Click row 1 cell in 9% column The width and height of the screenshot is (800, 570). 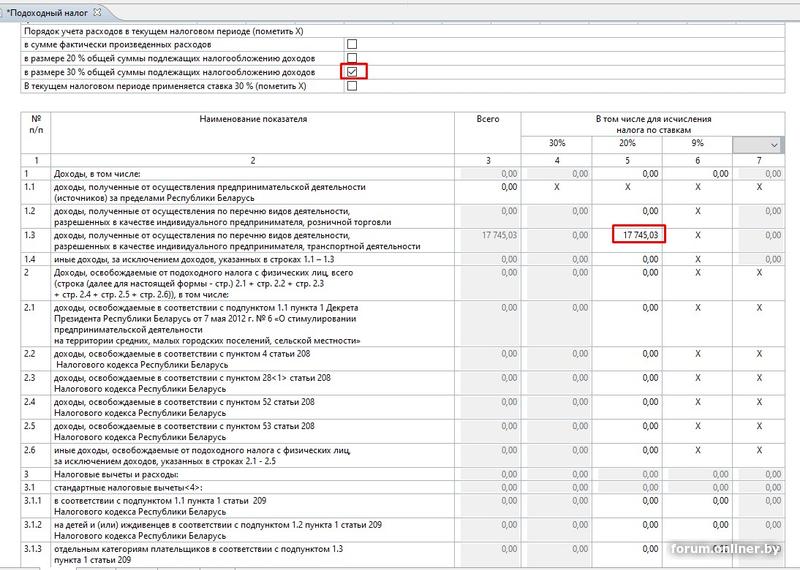click(x=696, y=174)
